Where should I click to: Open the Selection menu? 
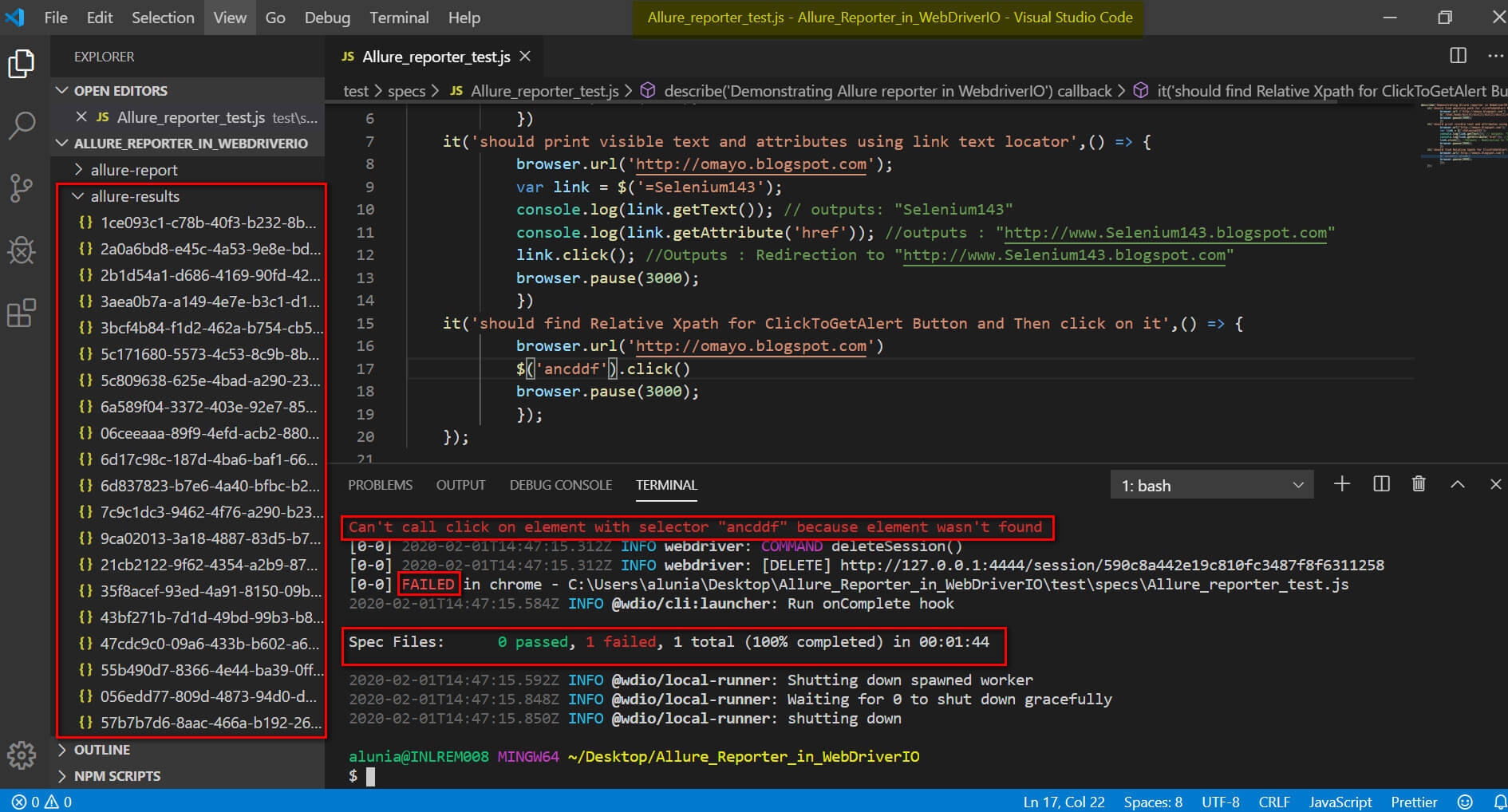[x=163, y=18]
